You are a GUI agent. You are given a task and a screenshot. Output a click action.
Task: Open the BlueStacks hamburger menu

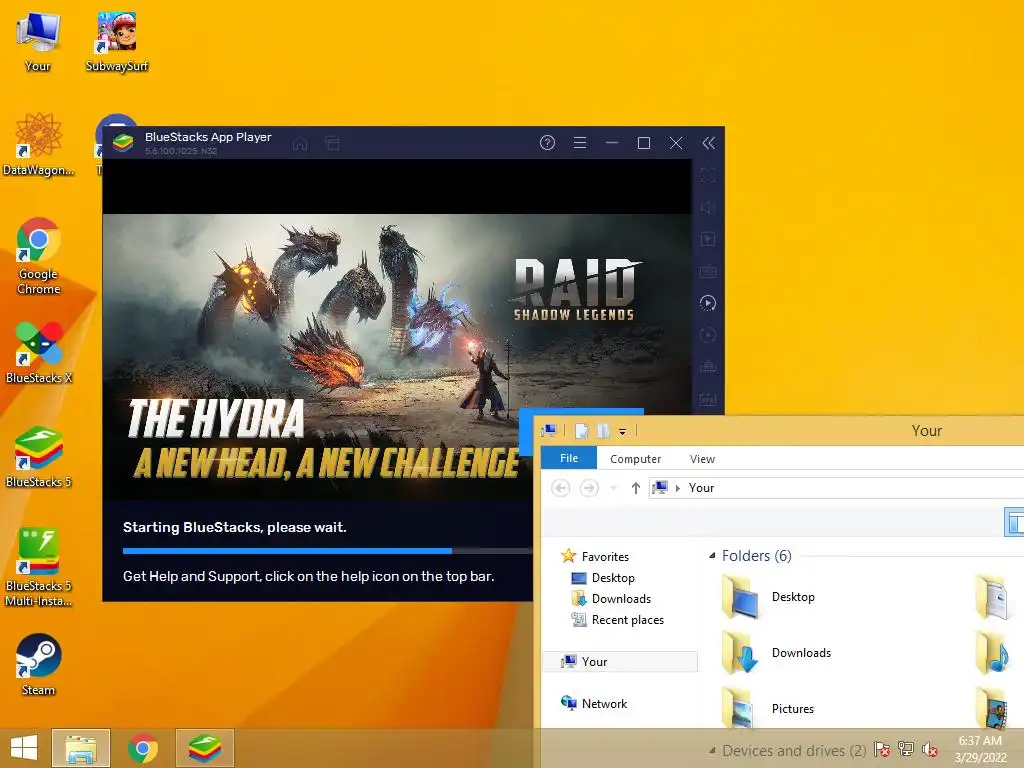pos(579,142)
